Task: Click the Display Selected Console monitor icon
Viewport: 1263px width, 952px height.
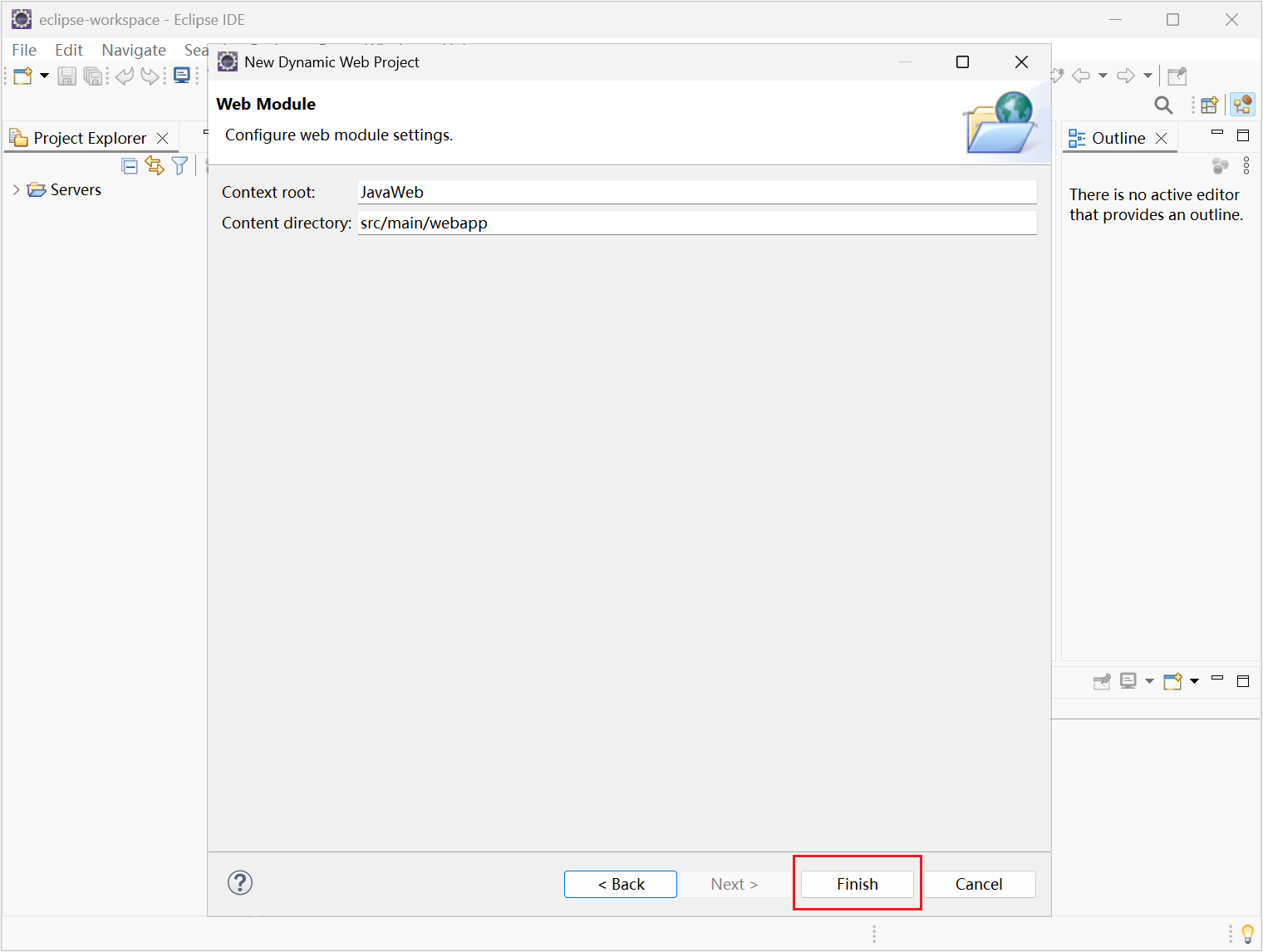Action: coord(1128,681)
